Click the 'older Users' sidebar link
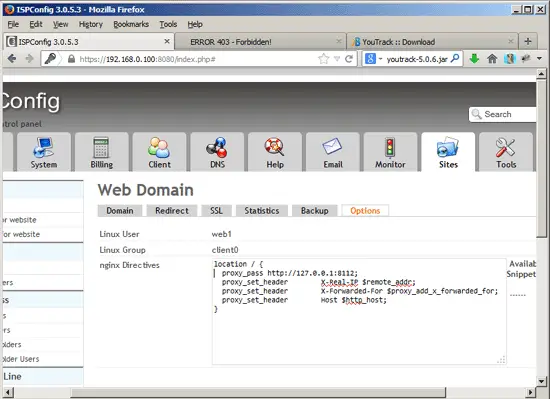550x399 pixels. click(x=20, y=359)
